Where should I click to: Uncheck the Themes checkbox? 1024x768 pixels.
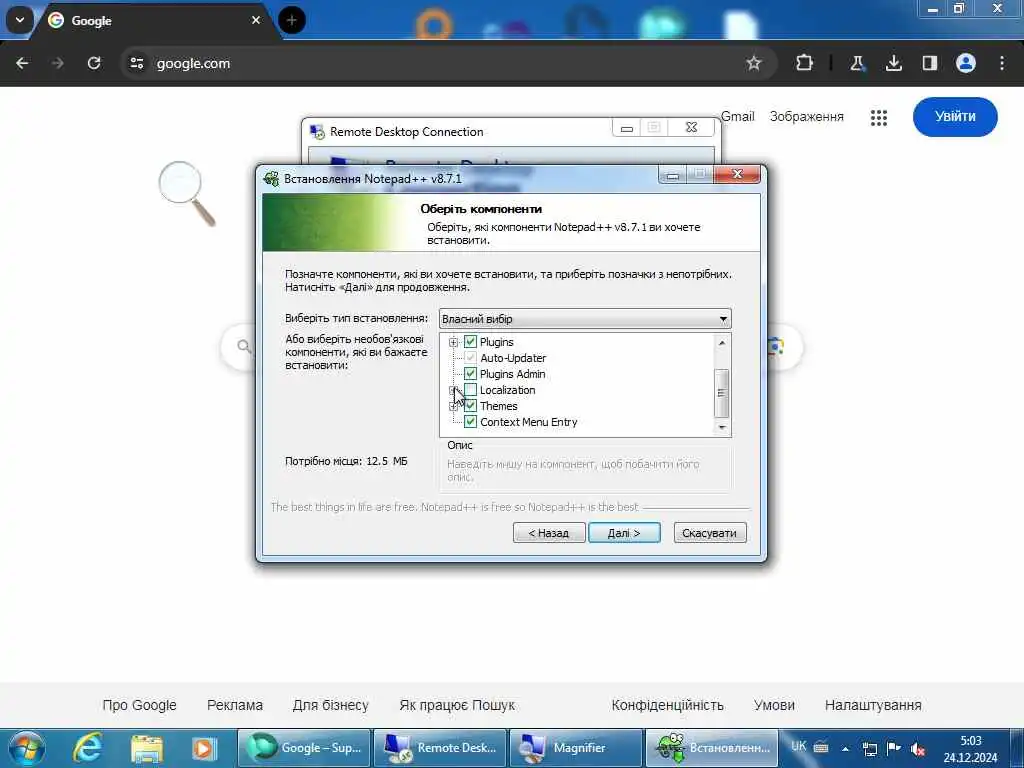click(x=470, y=406)
